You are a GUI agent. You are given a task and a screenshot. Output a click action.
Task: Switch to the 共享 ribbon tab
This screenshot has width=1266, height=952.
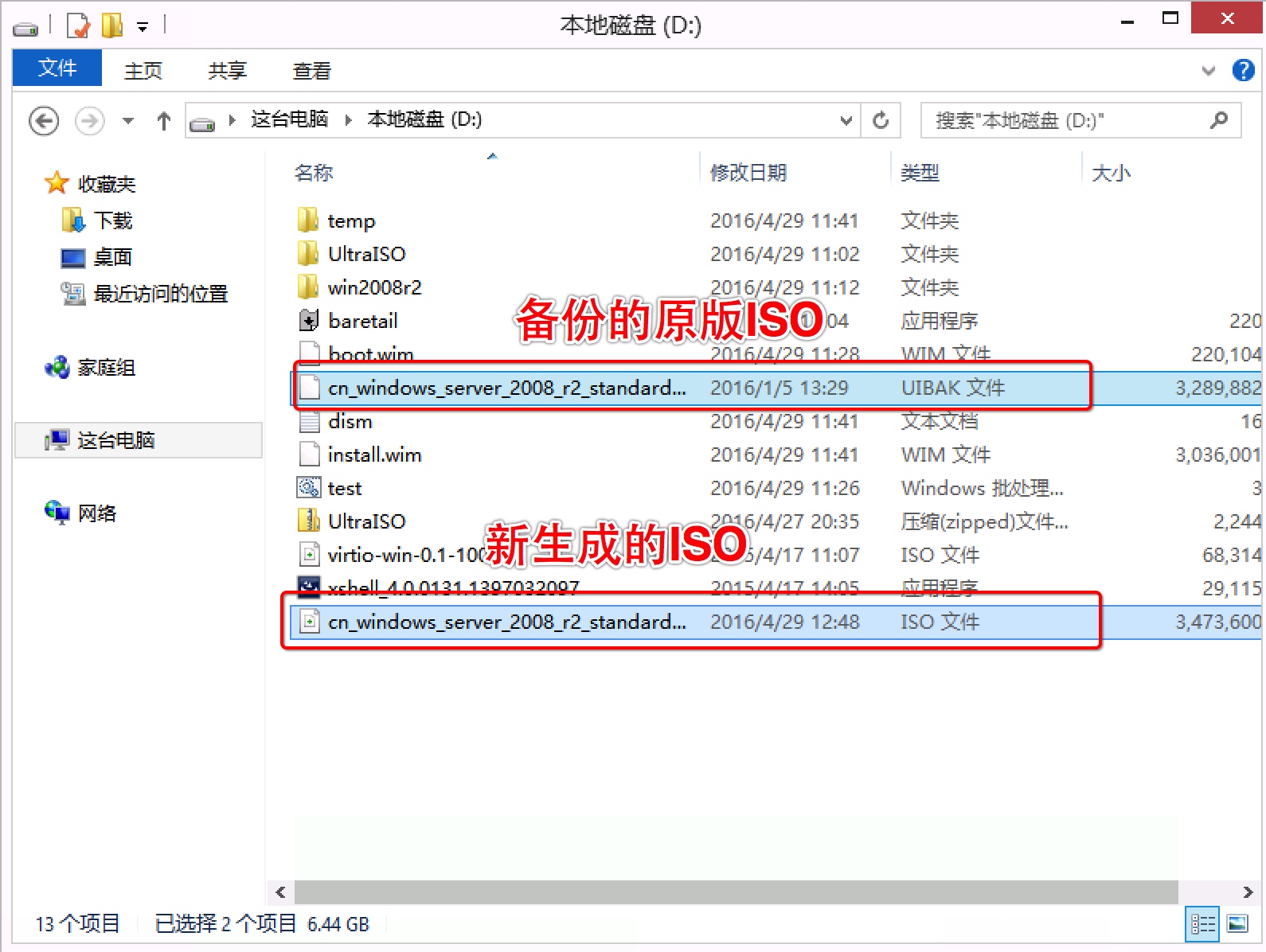click(x=228, y=71)
